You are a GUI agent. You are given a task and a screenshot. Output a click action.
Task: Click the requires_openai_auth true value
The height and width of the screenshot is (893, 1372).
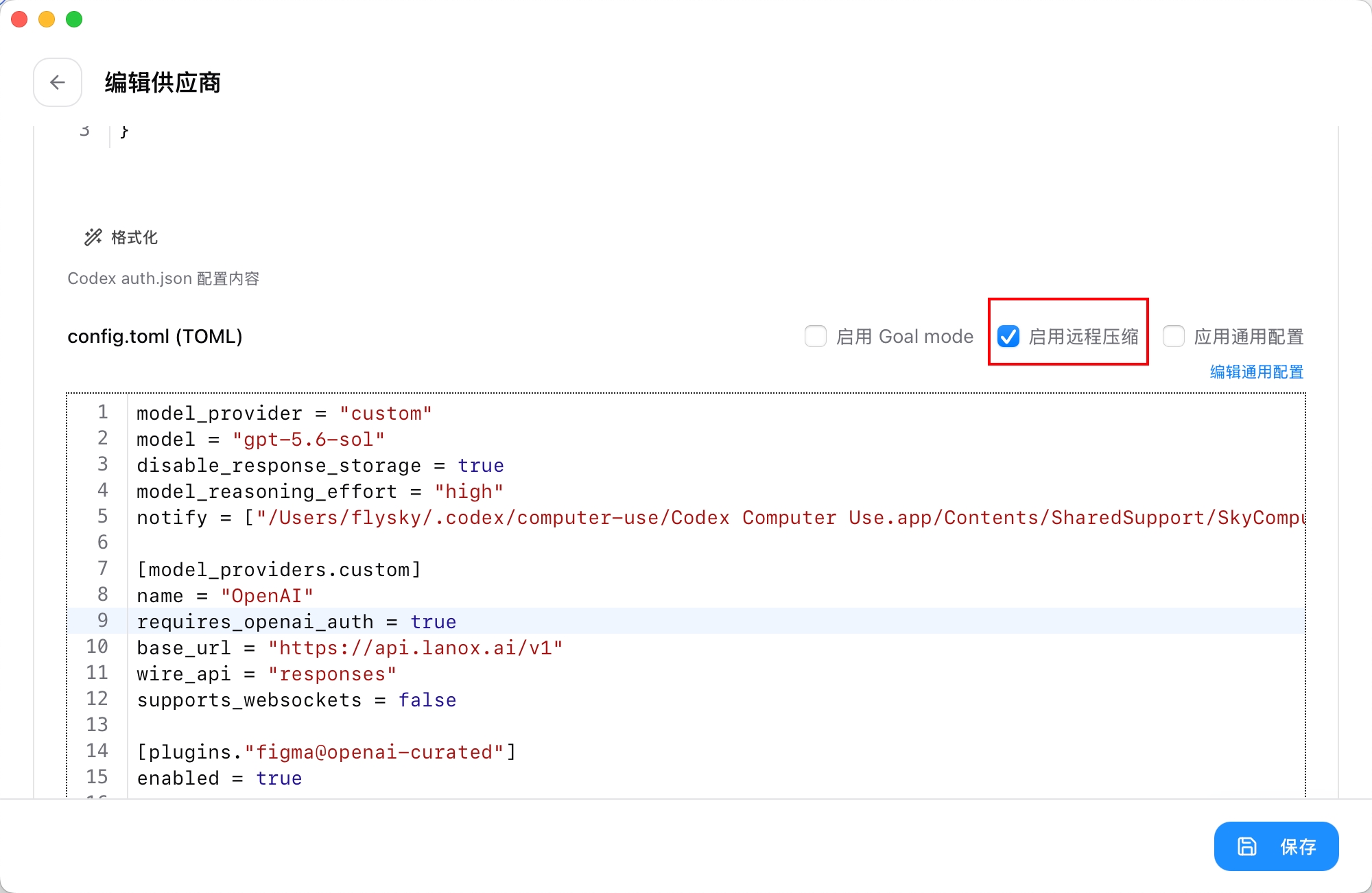[x=434, y=622]
